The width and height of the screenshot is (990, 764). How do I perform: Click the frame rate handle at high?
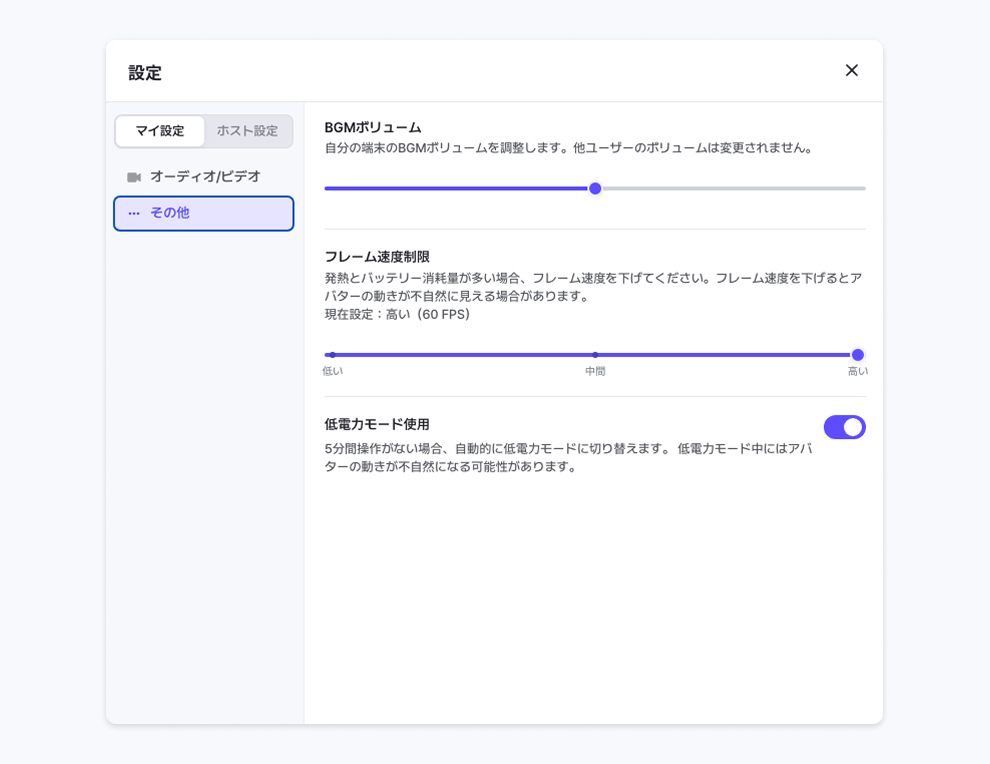[x=857, y=355]
